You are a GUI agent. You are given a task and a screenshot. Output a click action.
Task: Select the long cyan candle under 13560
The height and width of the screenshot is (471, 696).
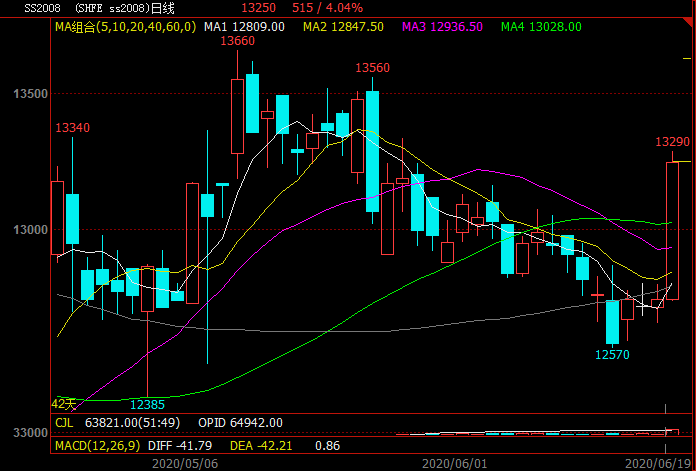click(372, 151)
